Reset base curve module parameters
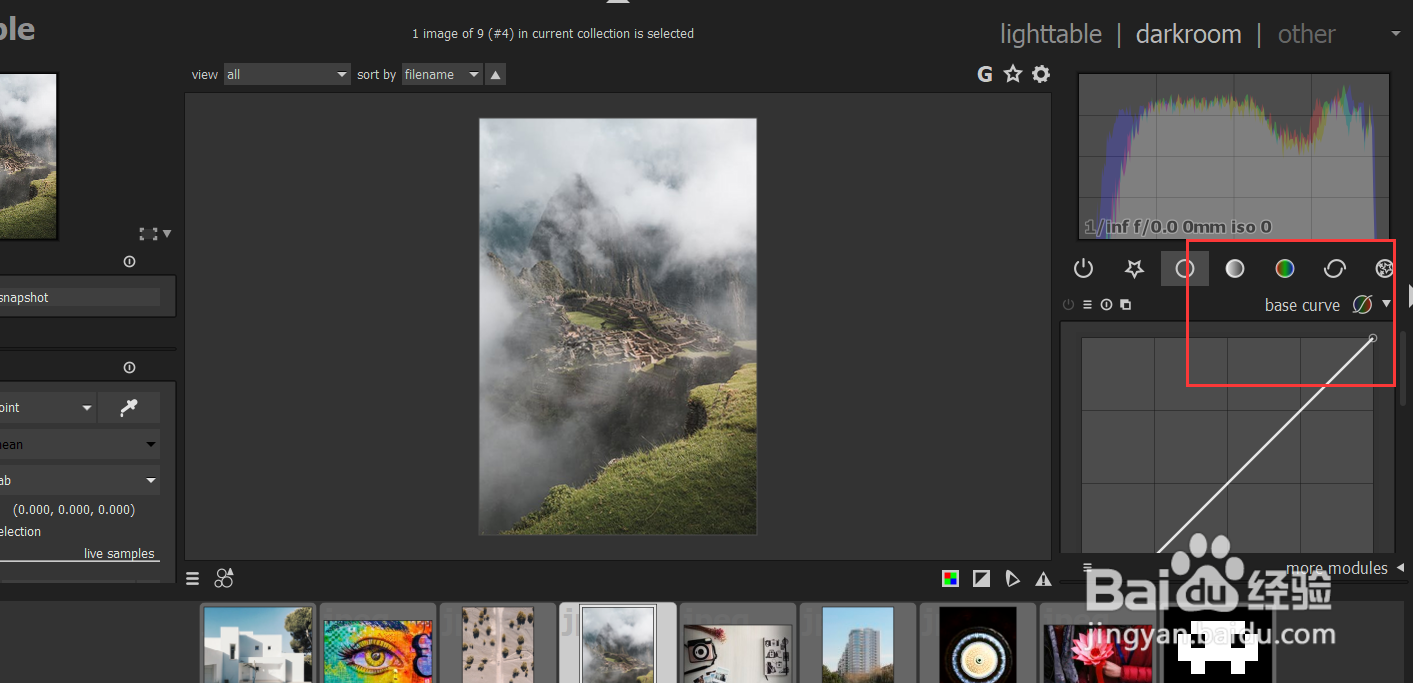This screenshot has width=1413, height=683. [x=1106, y=305]
